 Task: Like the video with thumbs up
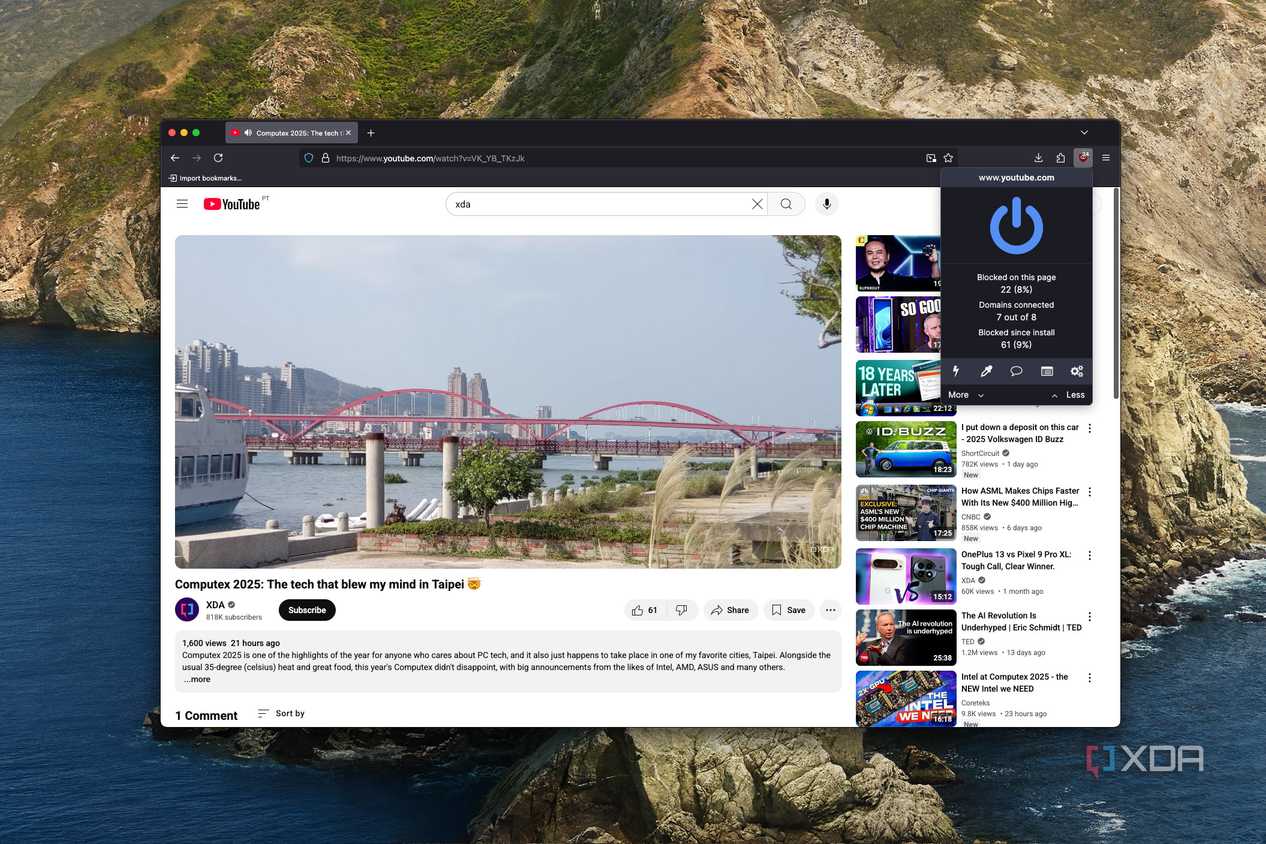pyautogui.click(x=645, y=610)
